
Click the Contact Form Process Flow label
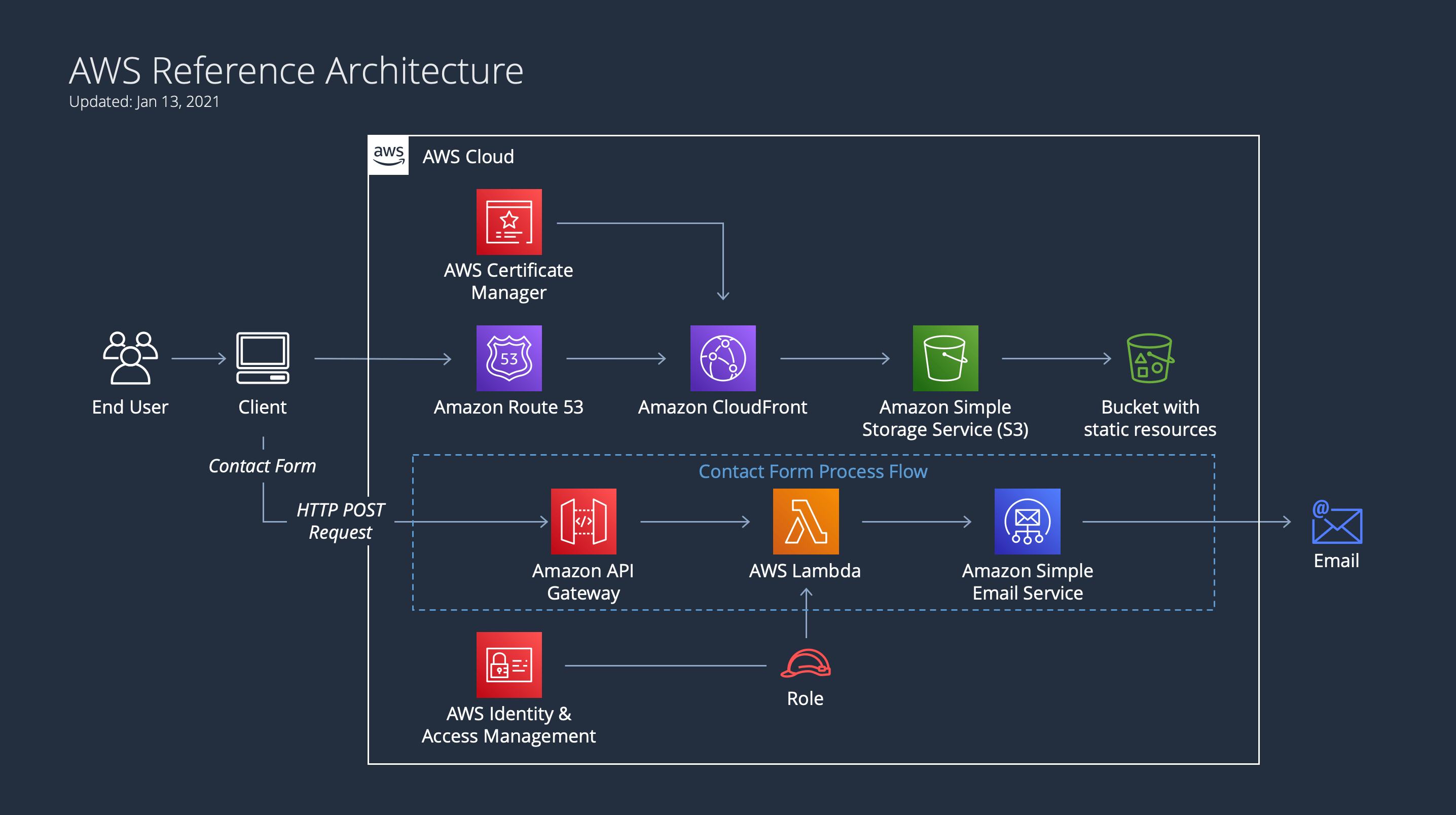[812, 471]
